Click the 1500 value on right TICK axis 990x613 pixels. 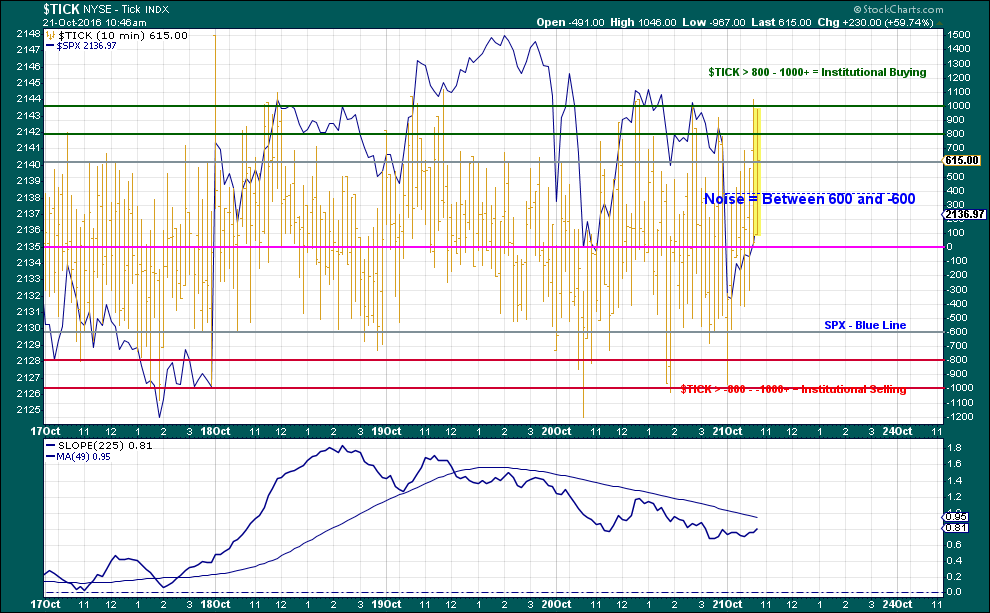coord(958,35)
